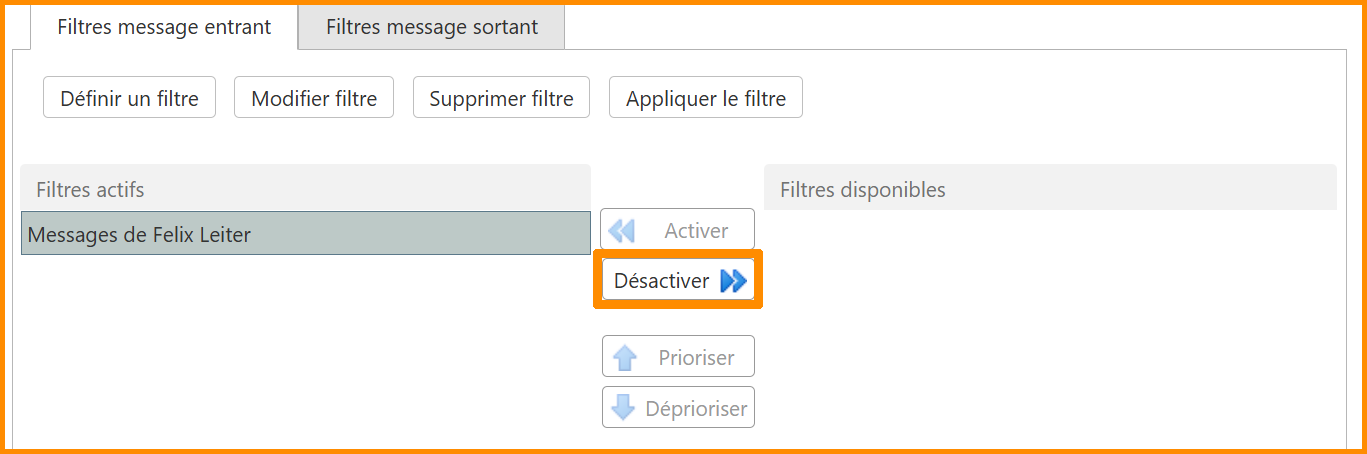Image resolution: width=1367 pixels, height=454 pixels.
Task: Click the Modifier filtre button
Action: (314, 98)
